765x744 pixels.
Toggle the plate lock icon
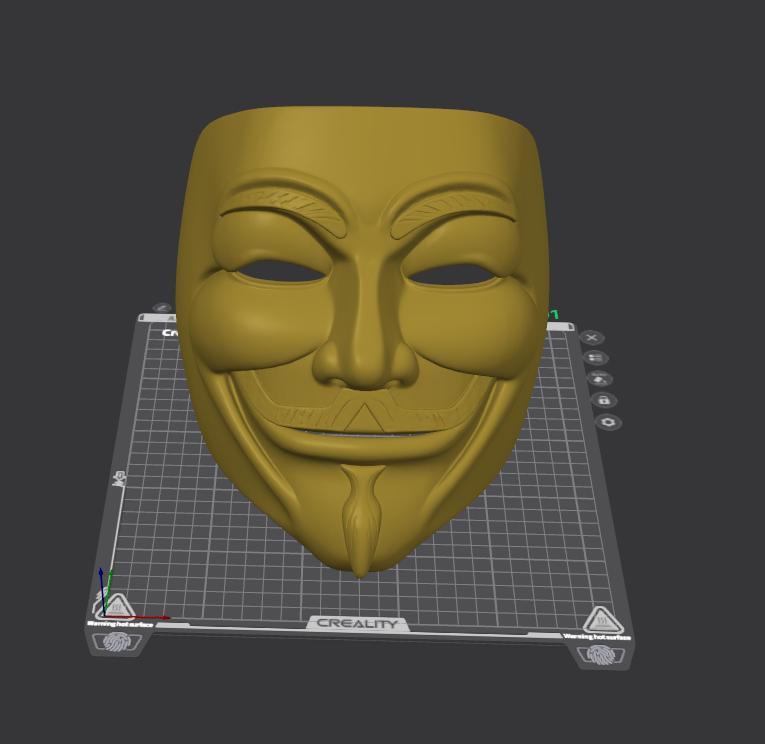(604, 401)
